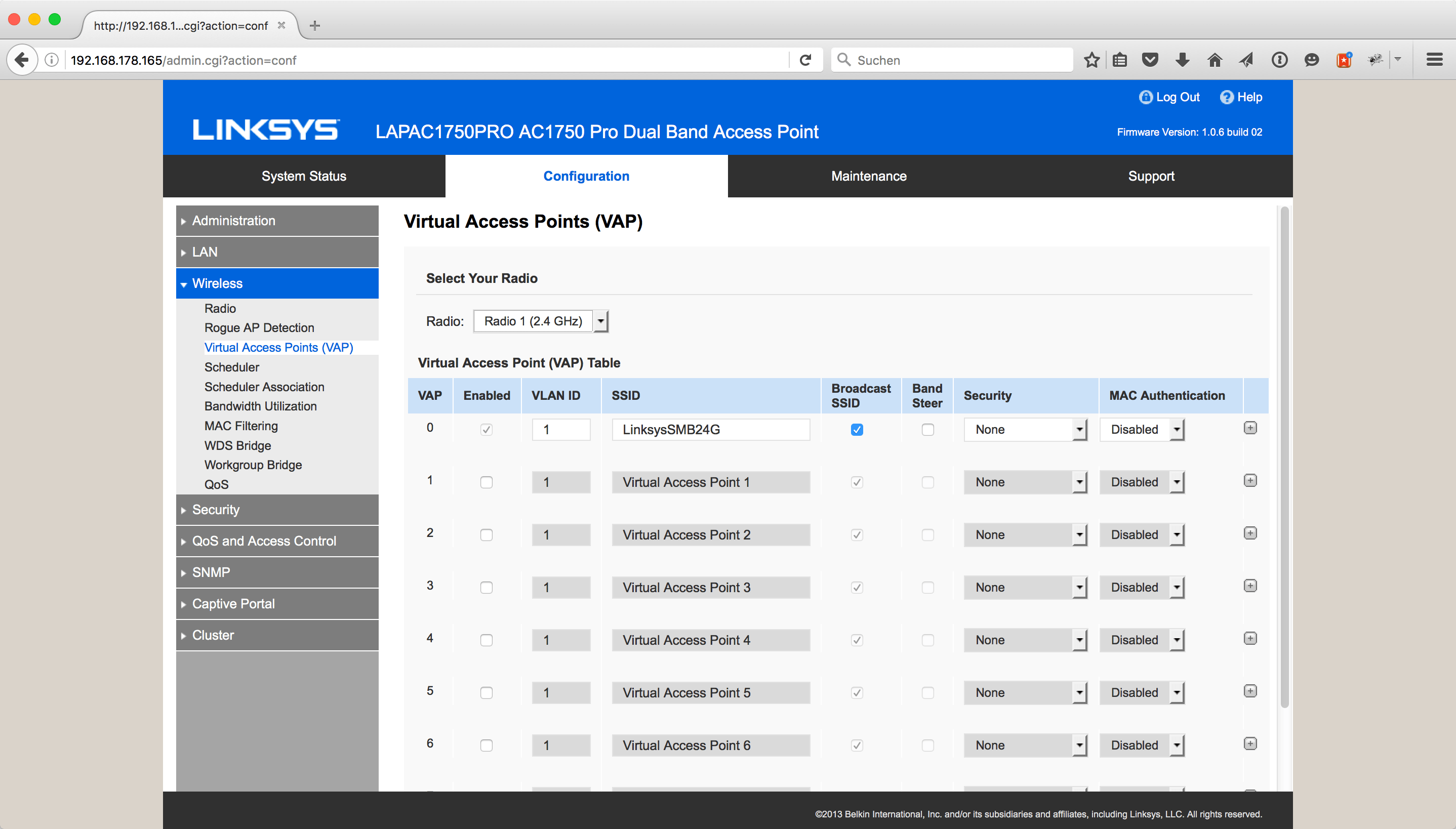Open Scheduler Association menu item

pyautogui.click(x=264, y=387)
